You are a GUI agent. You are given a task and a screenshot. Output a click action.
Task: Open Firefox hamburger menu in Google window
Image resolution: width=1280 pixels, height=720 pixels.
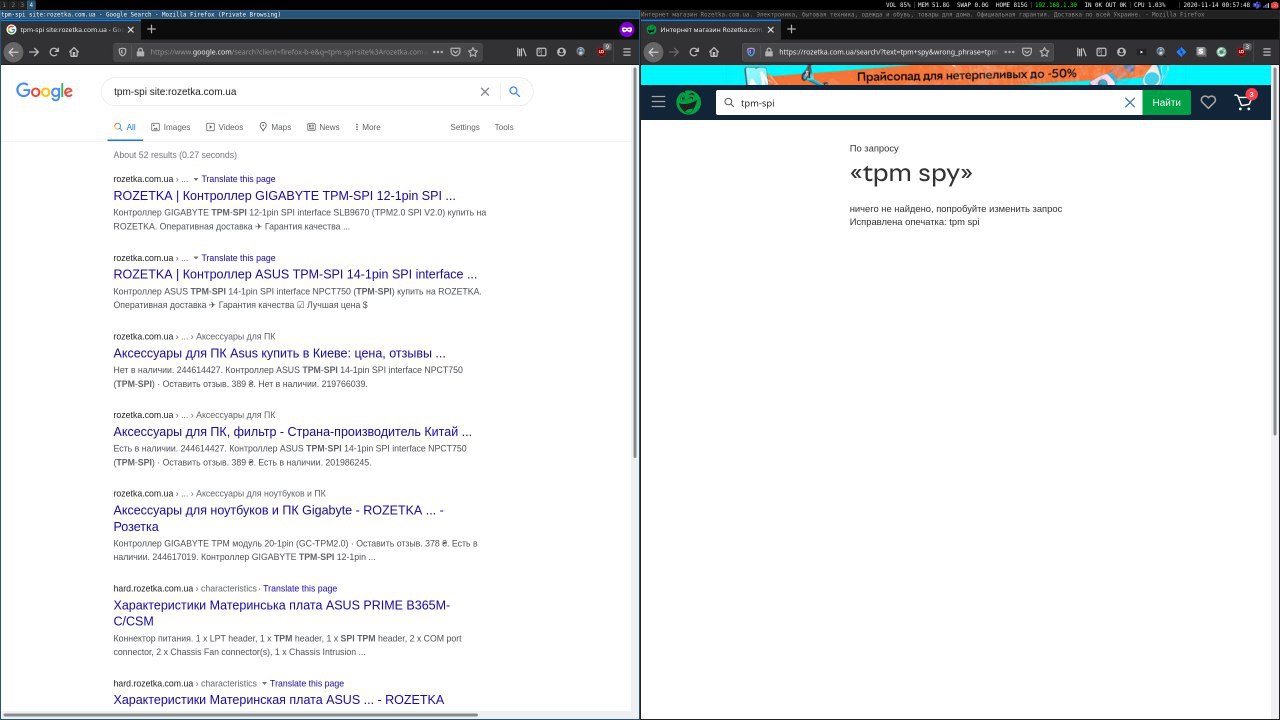(x=627, y=52)
